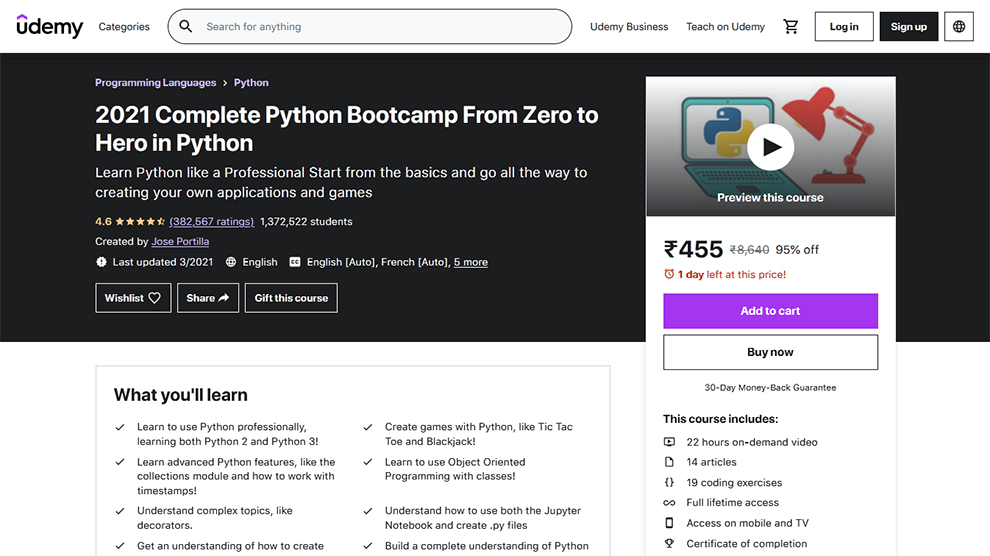Click the 14 articles text
The height and width of the screenshot is (556, 990).
point(712,462)
